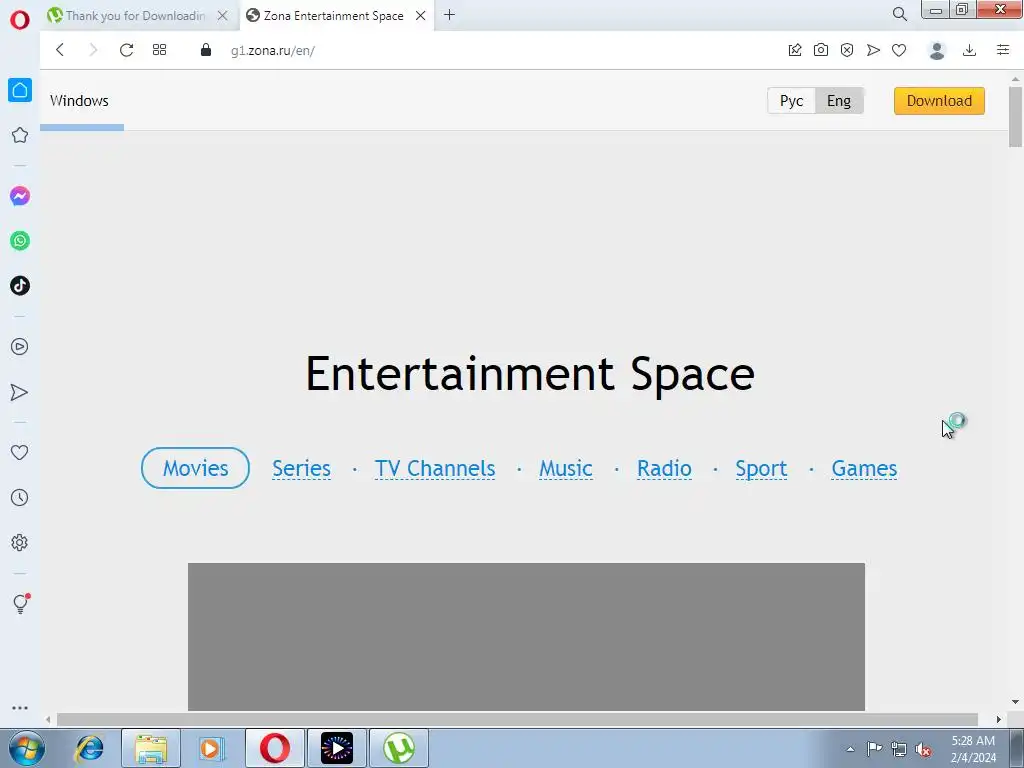Open the browser downloads icon
1024x768 pixels.
point(970,50)
